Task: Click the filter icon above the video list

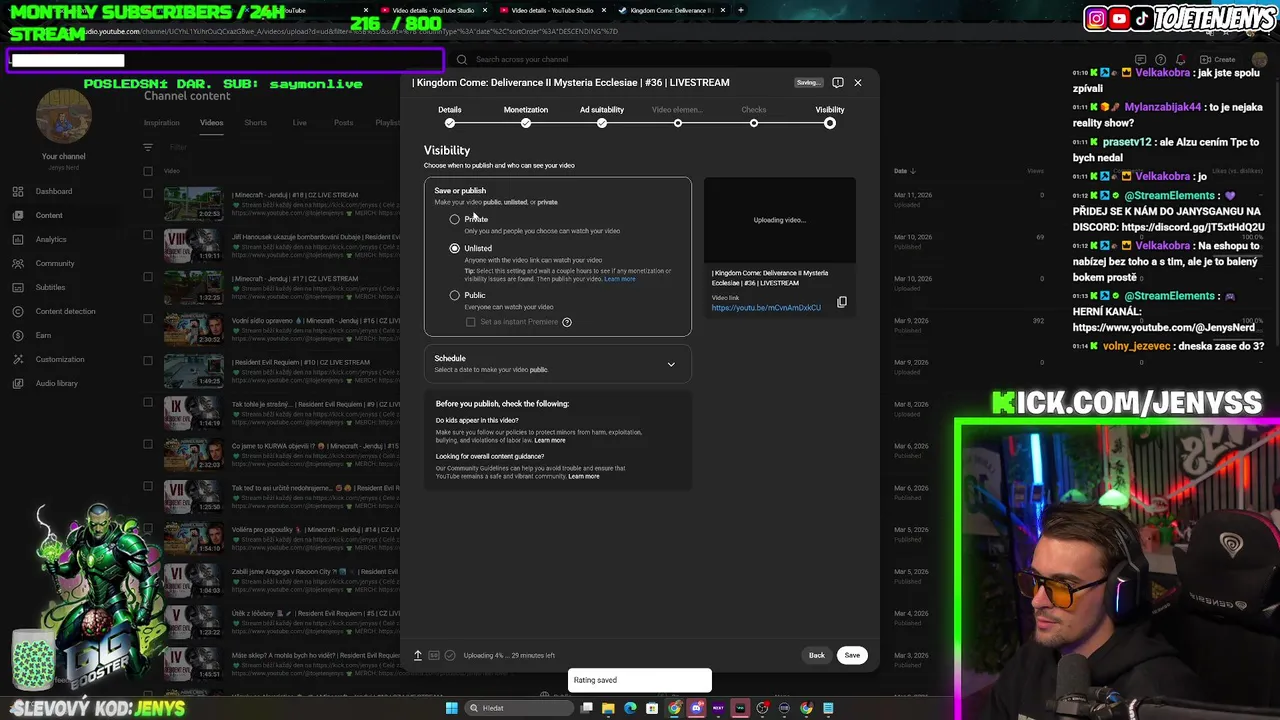Action: [x=148, y=146]
